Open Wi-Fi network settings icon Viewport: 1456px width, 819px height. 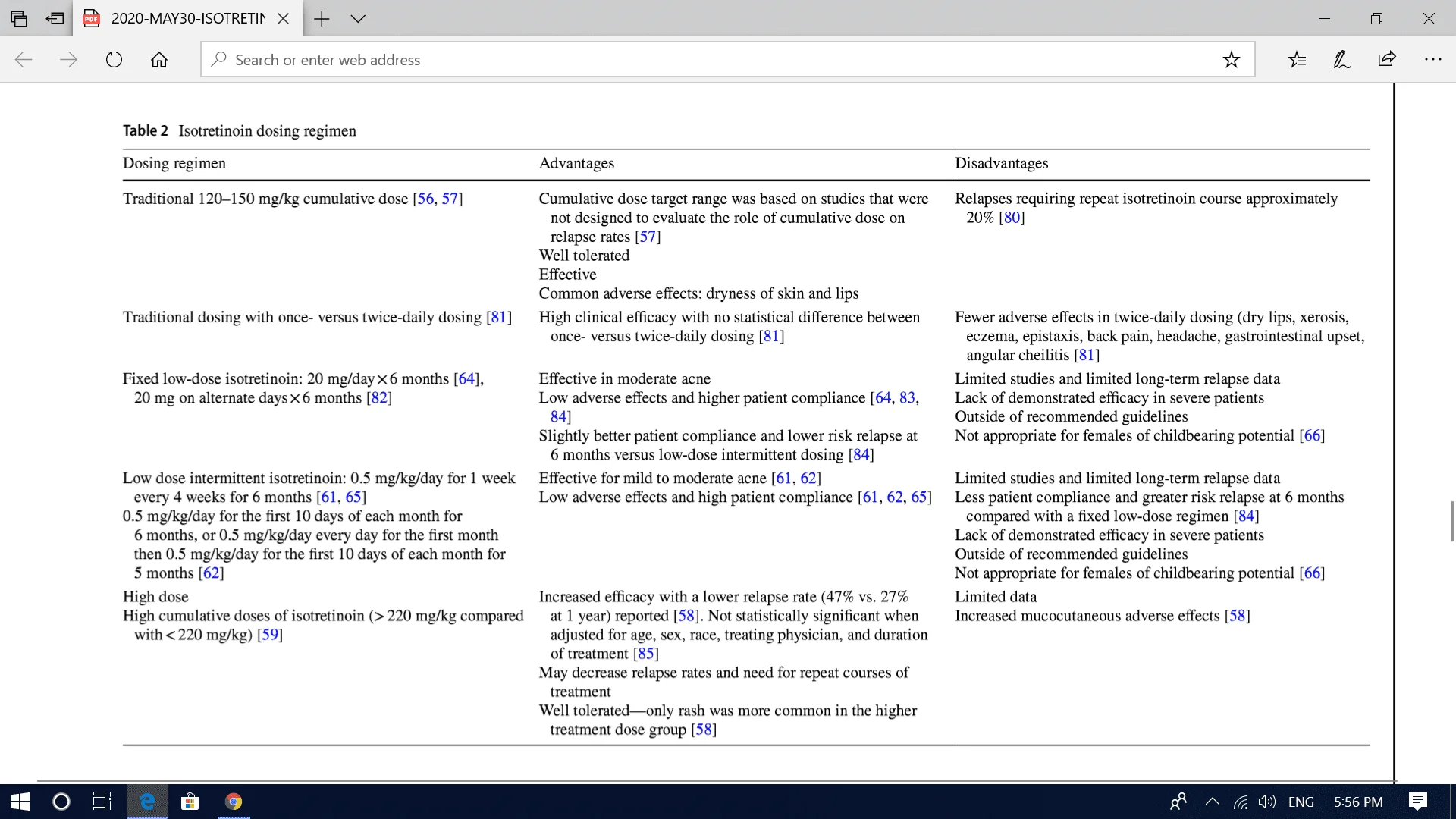point(1241,802)
